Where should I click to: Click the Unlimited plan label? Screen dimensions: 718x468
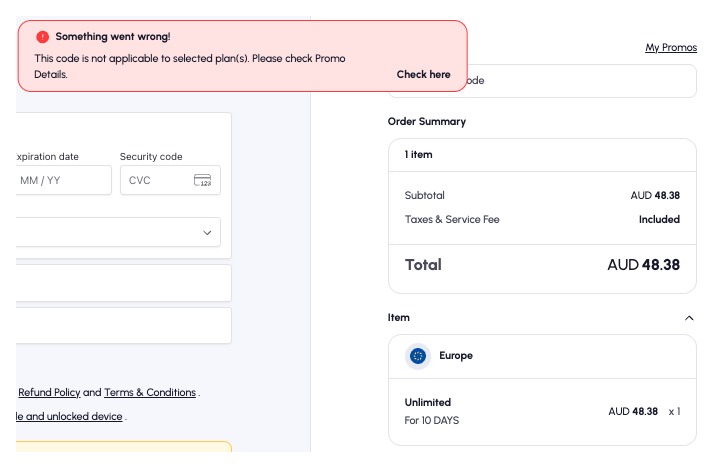428,403
